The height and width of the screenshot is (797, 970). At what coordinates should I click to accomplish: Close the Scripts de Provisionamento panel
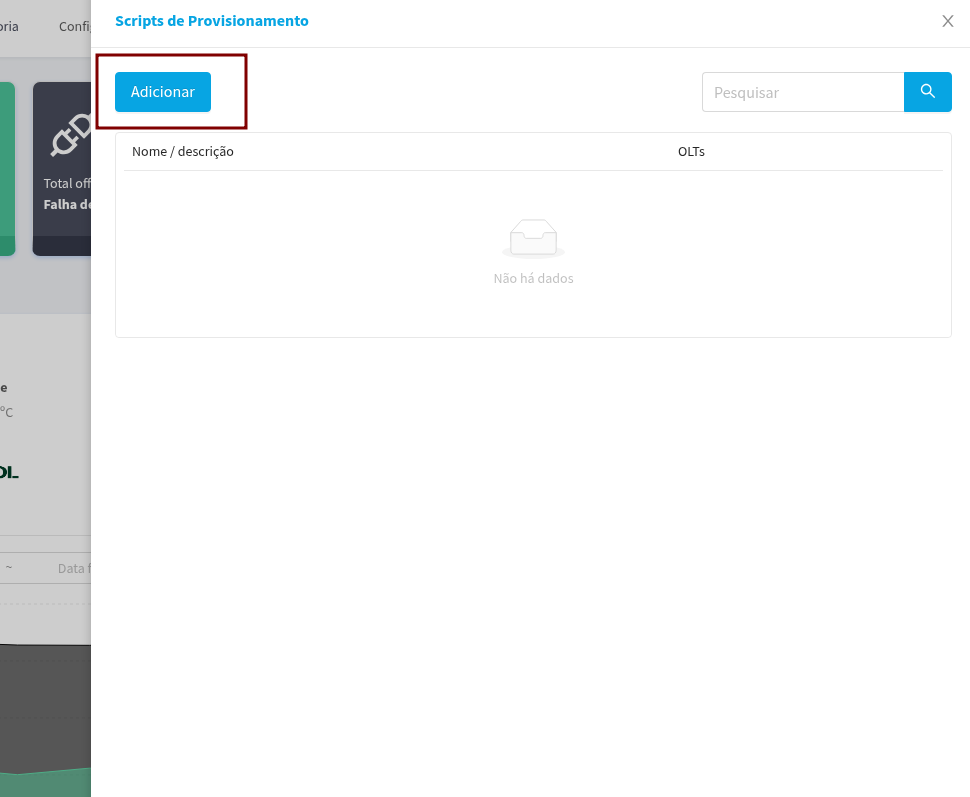point(947,21)
